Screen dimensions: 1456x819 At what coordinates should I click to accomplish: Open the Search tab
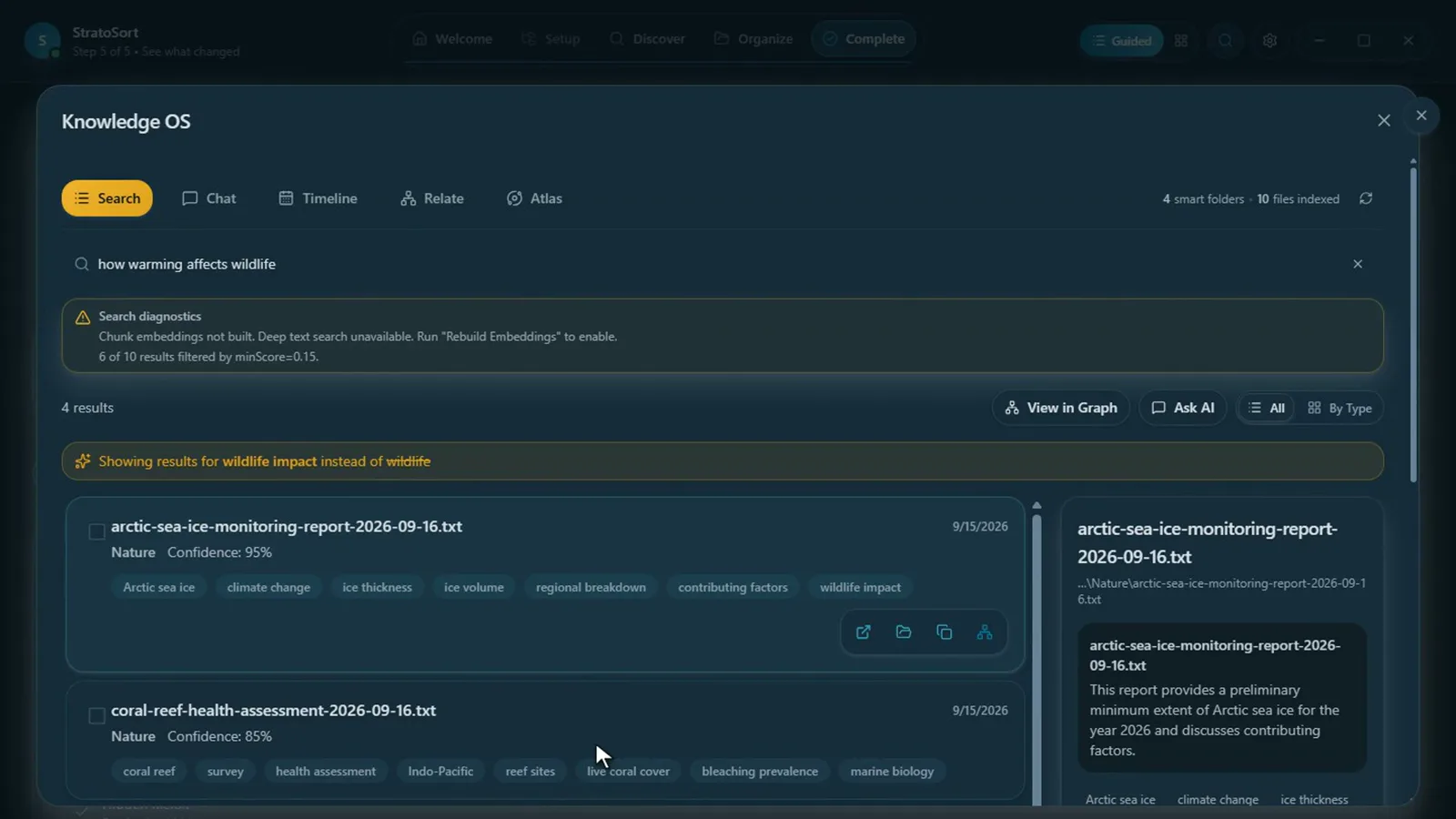(106, 198)
